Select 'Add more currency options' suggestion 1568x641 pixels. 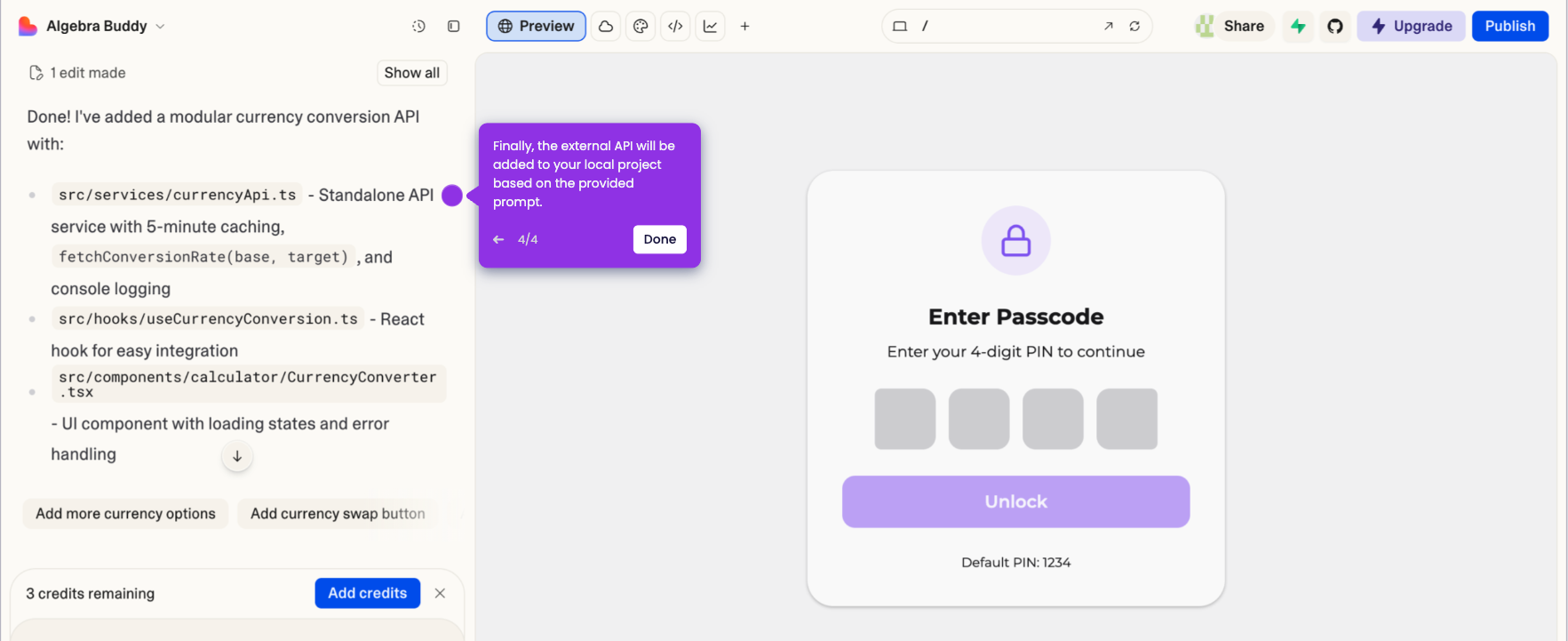[125, 514]
